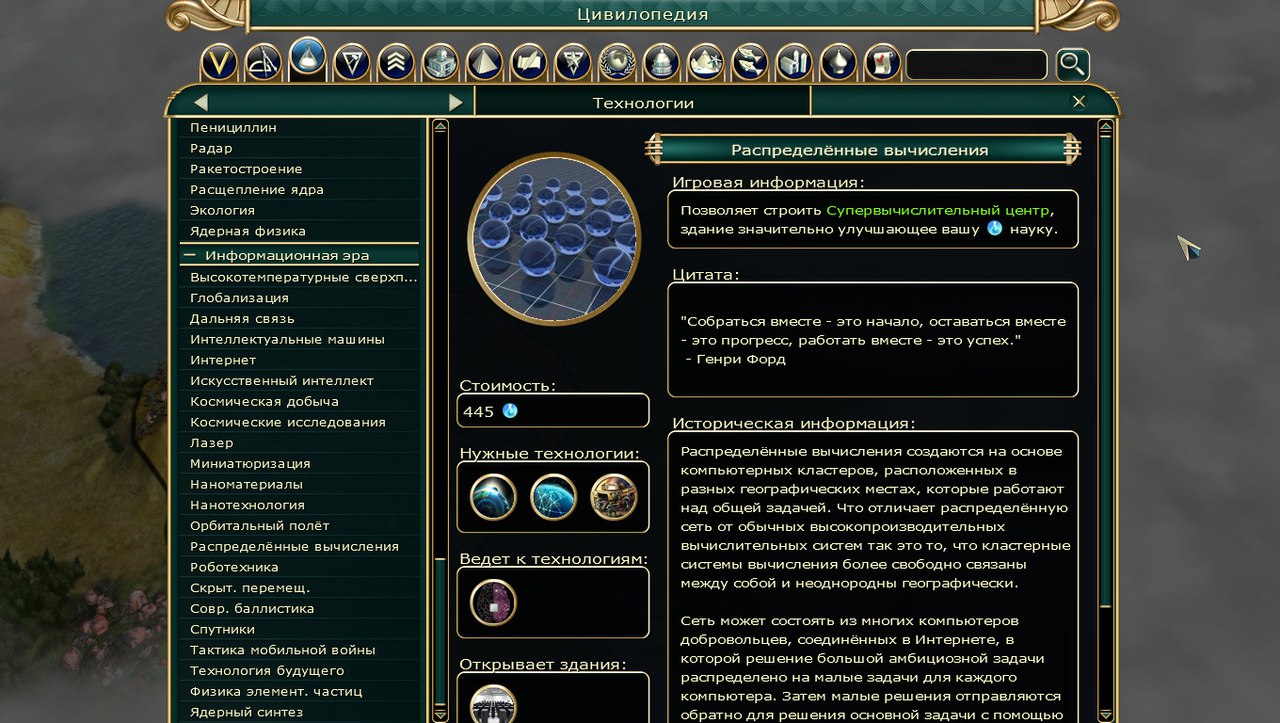Select the chevrons Promotions category icon
1280x723 pixels.
click(396, 63)
